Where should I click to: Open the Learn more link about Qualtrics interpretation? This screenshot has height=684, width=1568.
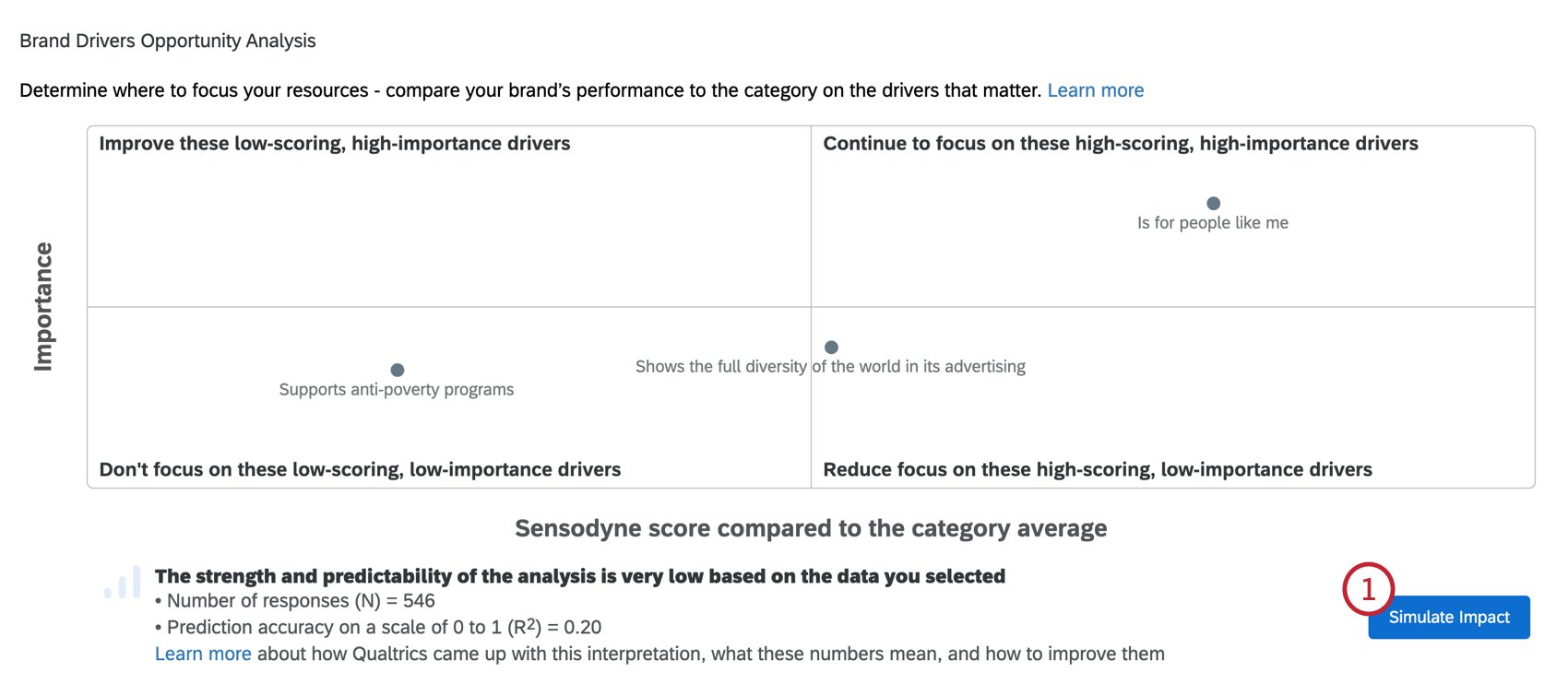203,654
